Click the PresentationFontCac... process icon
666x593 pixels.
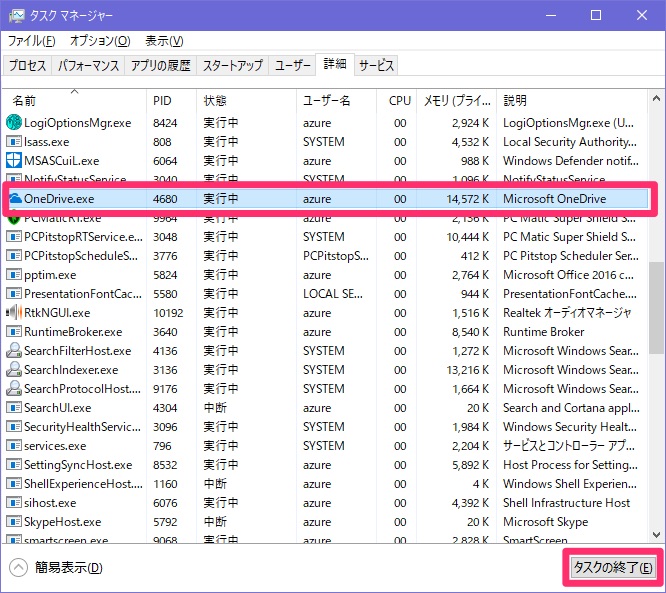tap(14, 294)
